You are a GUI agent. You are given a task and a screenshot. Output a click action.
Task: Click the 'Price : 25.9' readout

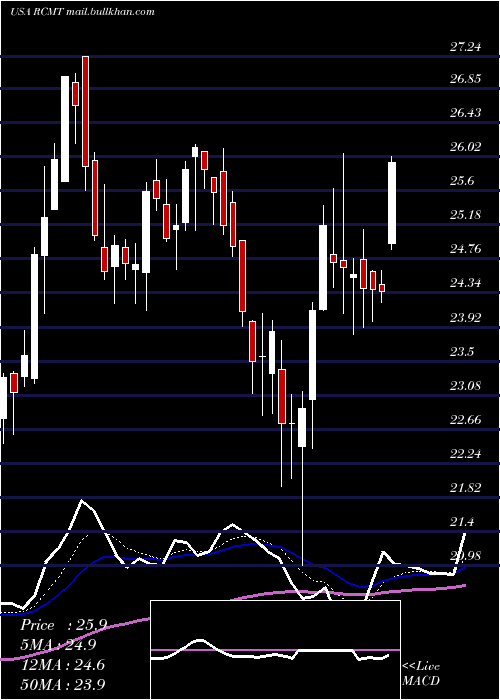[63, 625]
